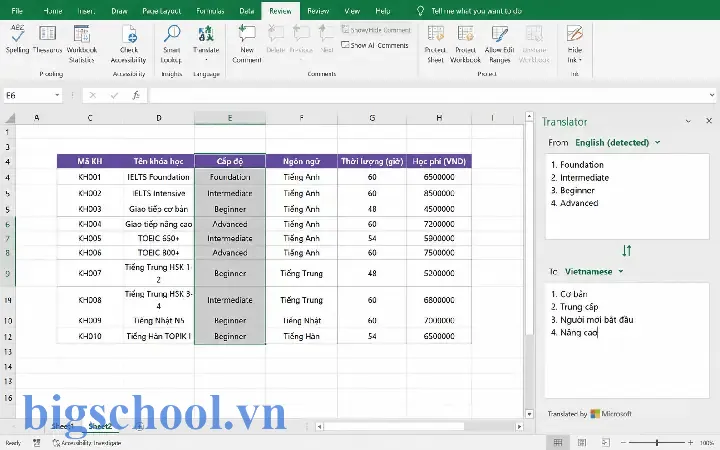Open Smart Lookup
The width and height of the screenshot is (720, 450).
pyautogui.click(x=172, y=44)
